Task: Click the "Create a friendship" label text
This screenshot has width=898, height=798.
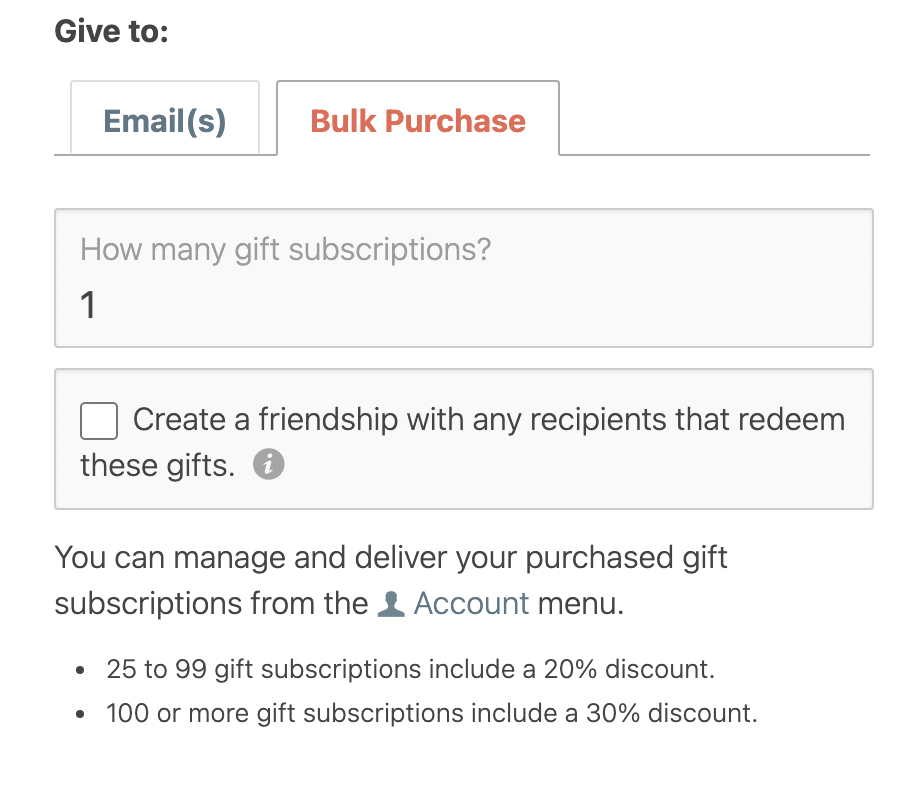Action: pos(488,420)
